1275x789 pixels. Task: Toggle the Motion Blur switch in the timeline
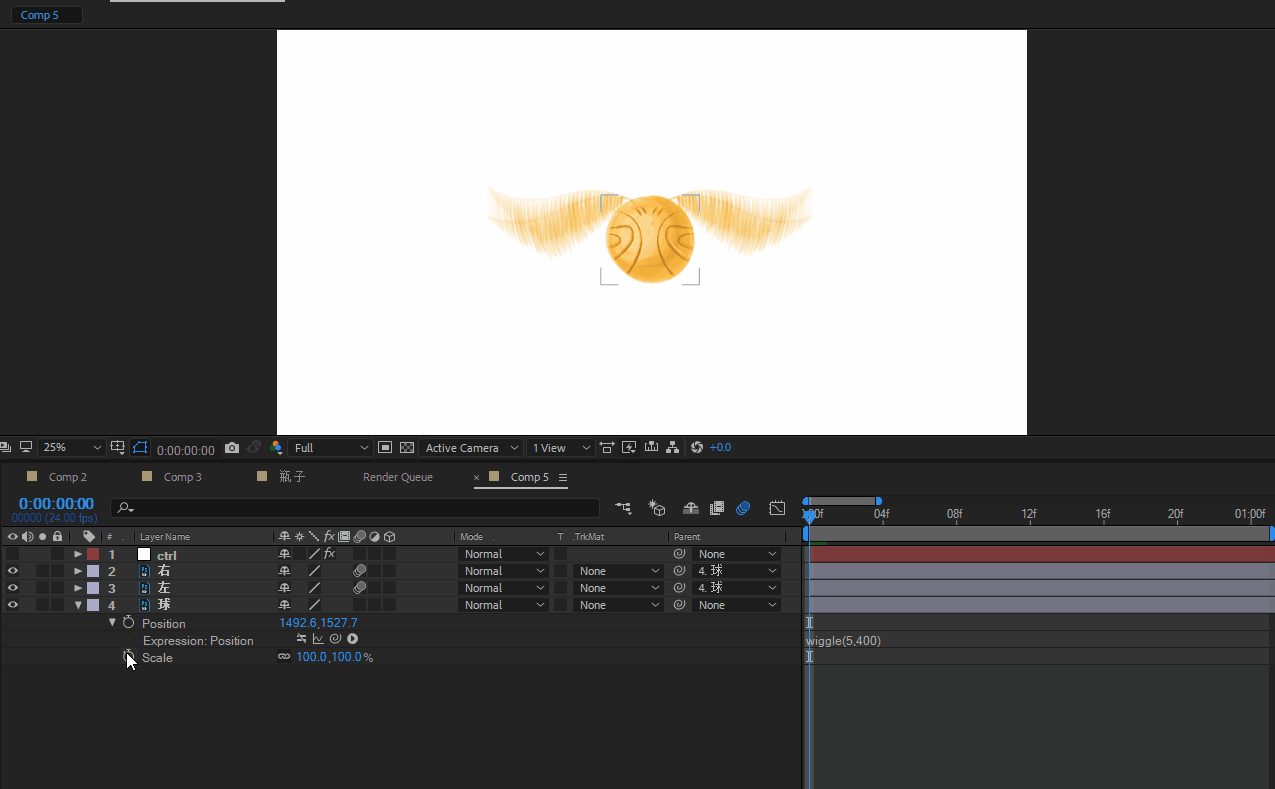point(743,508)
